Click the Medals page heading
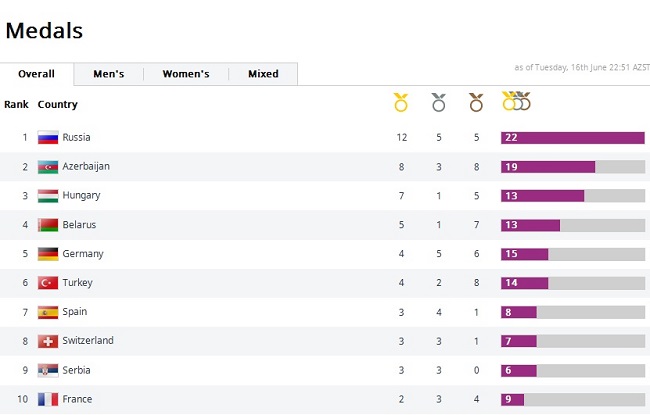 pos(44,31)
